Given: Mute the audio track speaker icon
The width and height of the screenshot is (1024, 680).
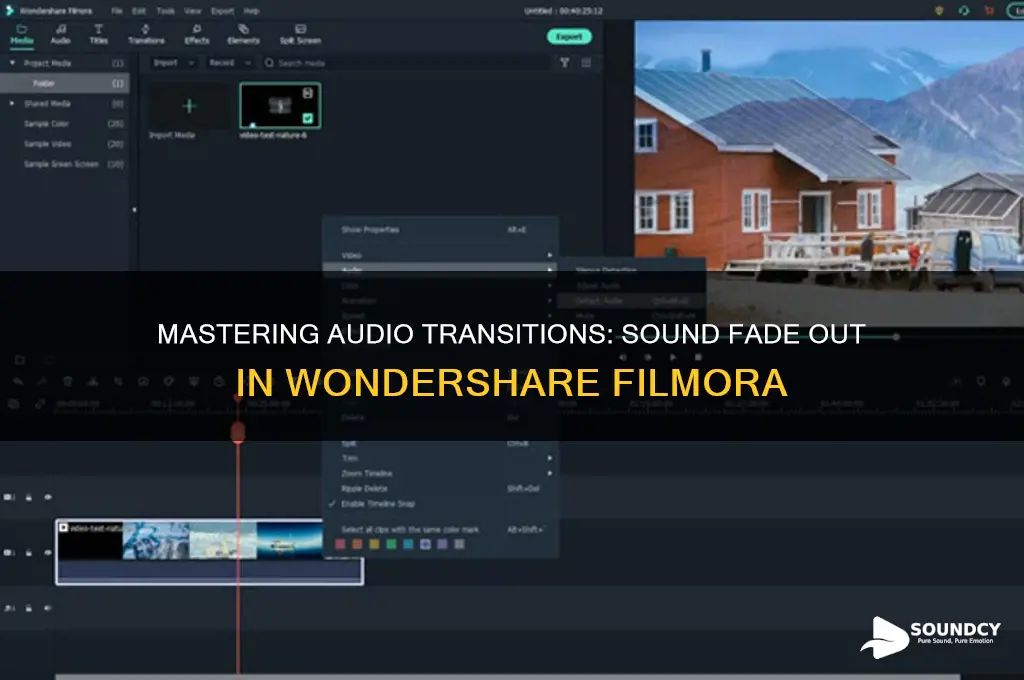Looking at the screenshot, I should click(x=48, y=608).
